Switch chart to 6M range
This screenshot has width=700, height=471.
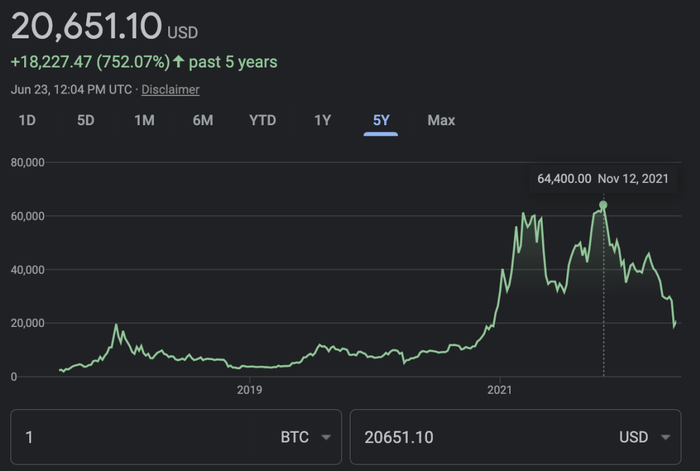pyautogui.click(x=203, y=120)
